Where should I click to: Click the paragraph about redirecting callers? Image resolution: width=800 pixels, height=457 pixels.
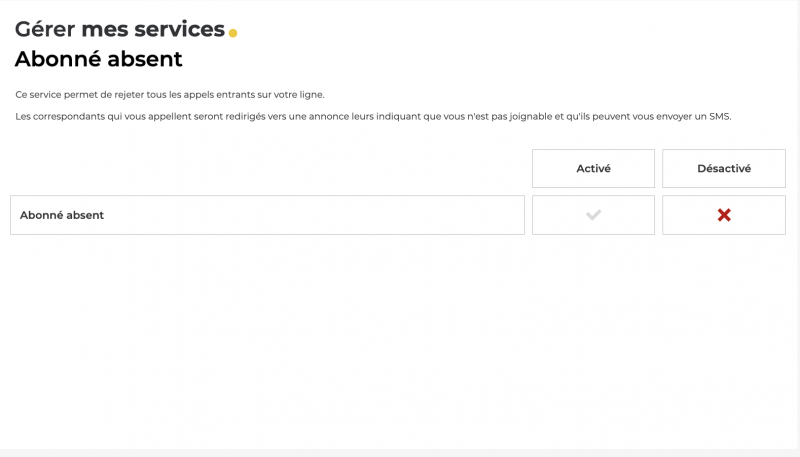(373, 117)
